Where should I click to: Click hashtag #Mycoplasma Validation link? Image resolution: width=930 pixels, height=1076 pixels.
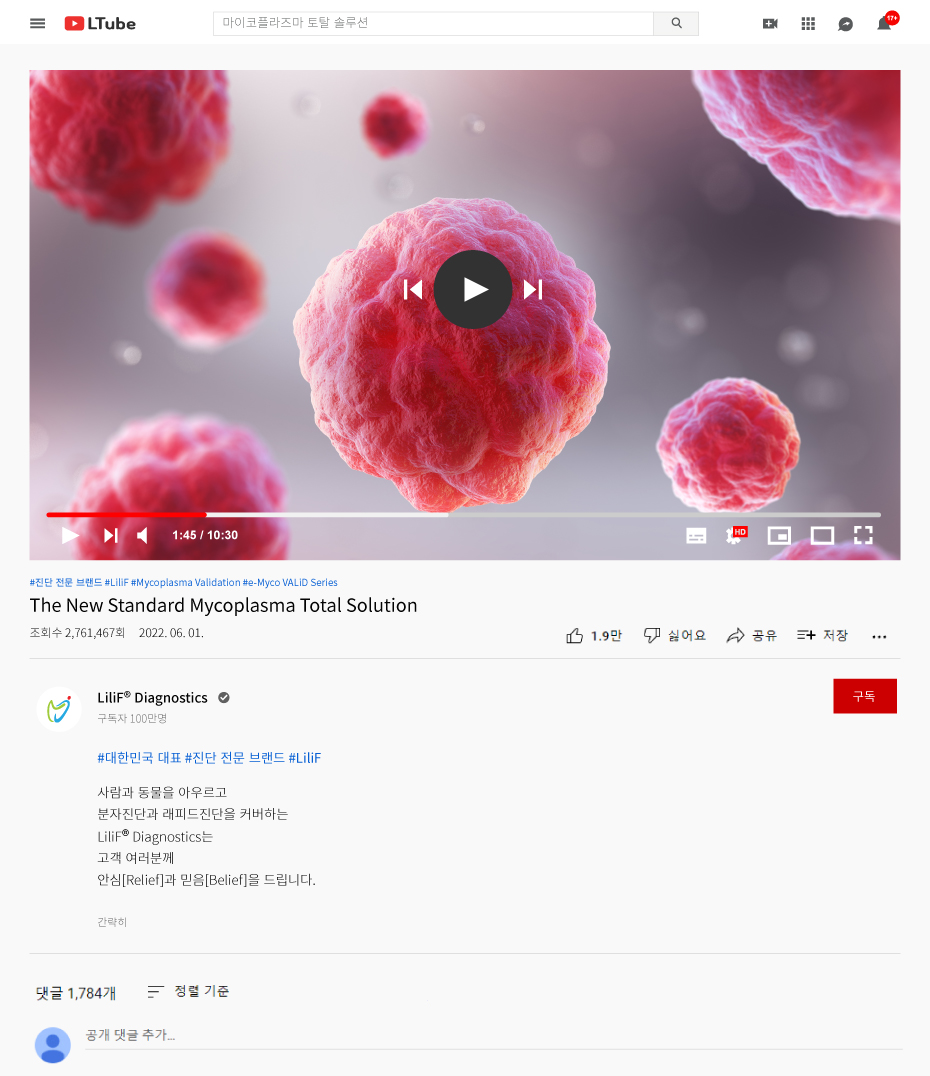[185, 582]
